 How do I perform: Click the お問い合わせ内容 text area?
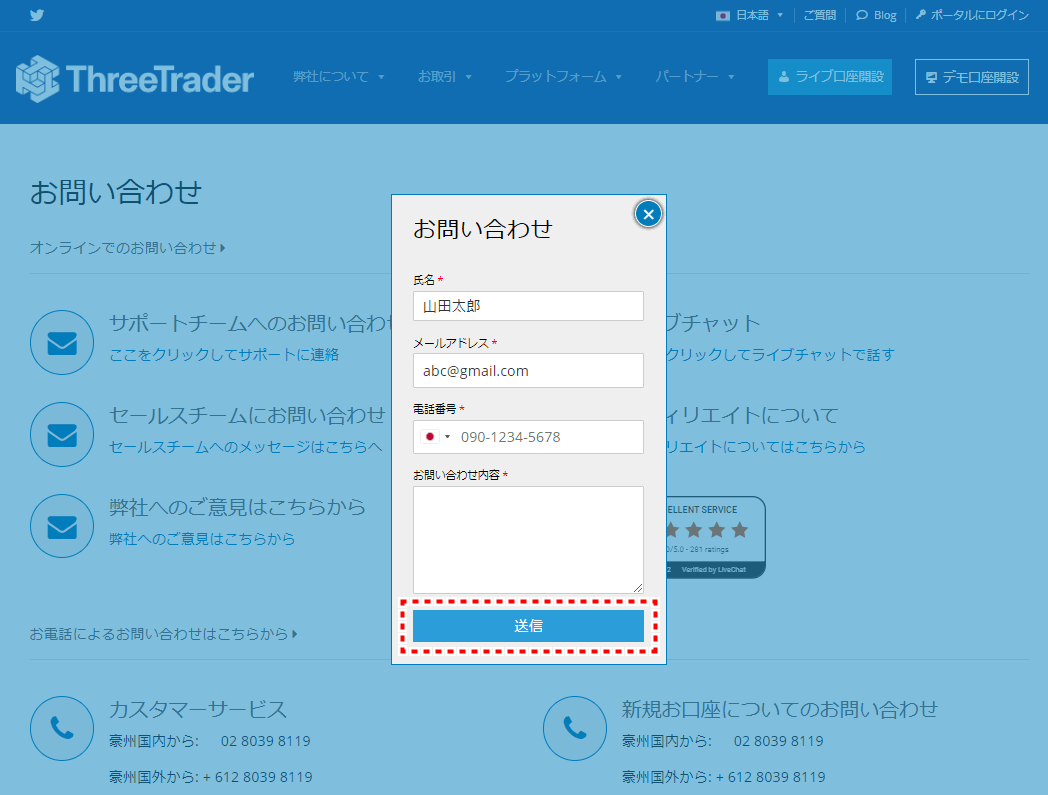(x=528, y=540)
